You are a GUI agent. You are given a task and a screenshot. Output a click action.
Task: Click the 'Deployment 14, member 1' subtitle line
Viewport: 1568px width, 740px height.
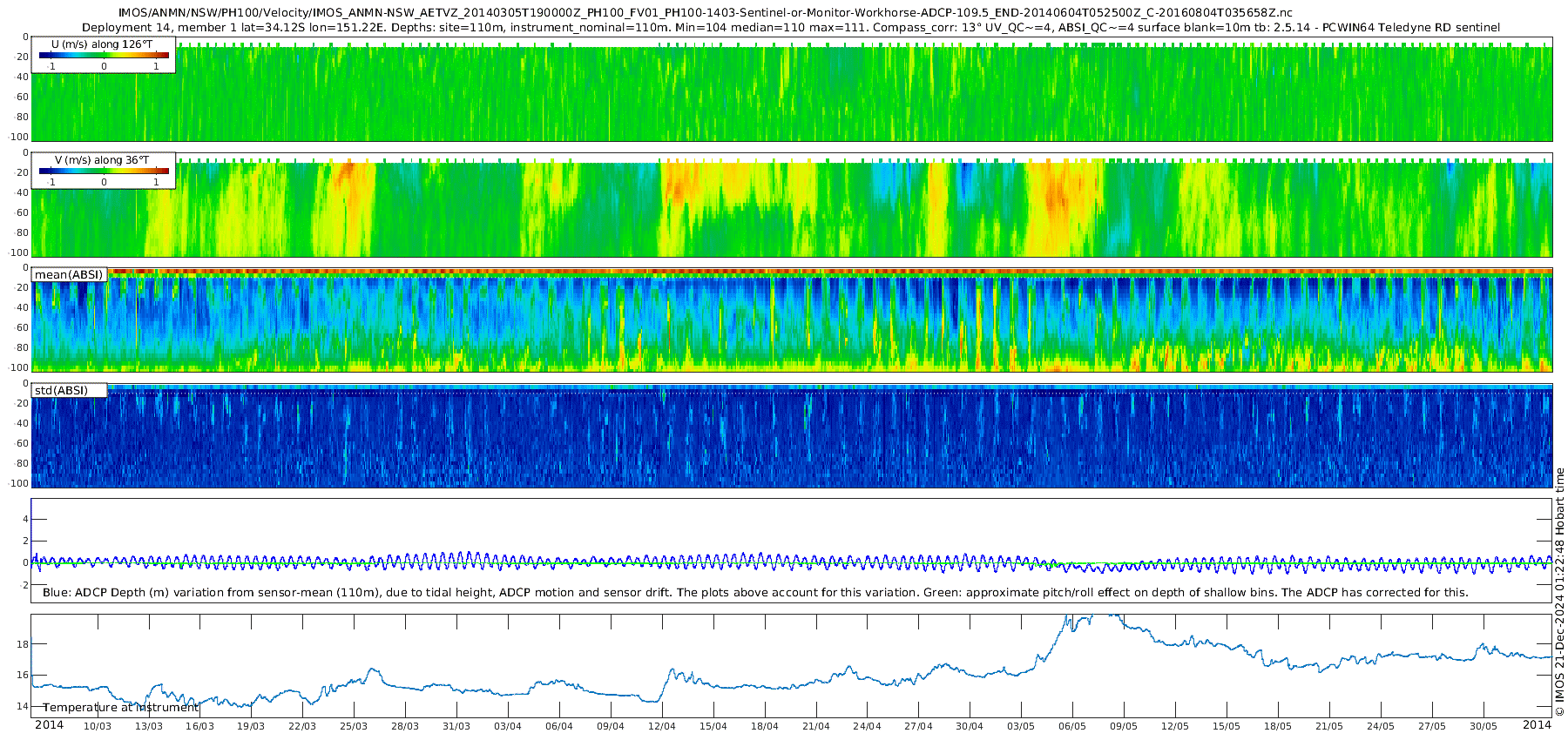[x=791, y=28]
